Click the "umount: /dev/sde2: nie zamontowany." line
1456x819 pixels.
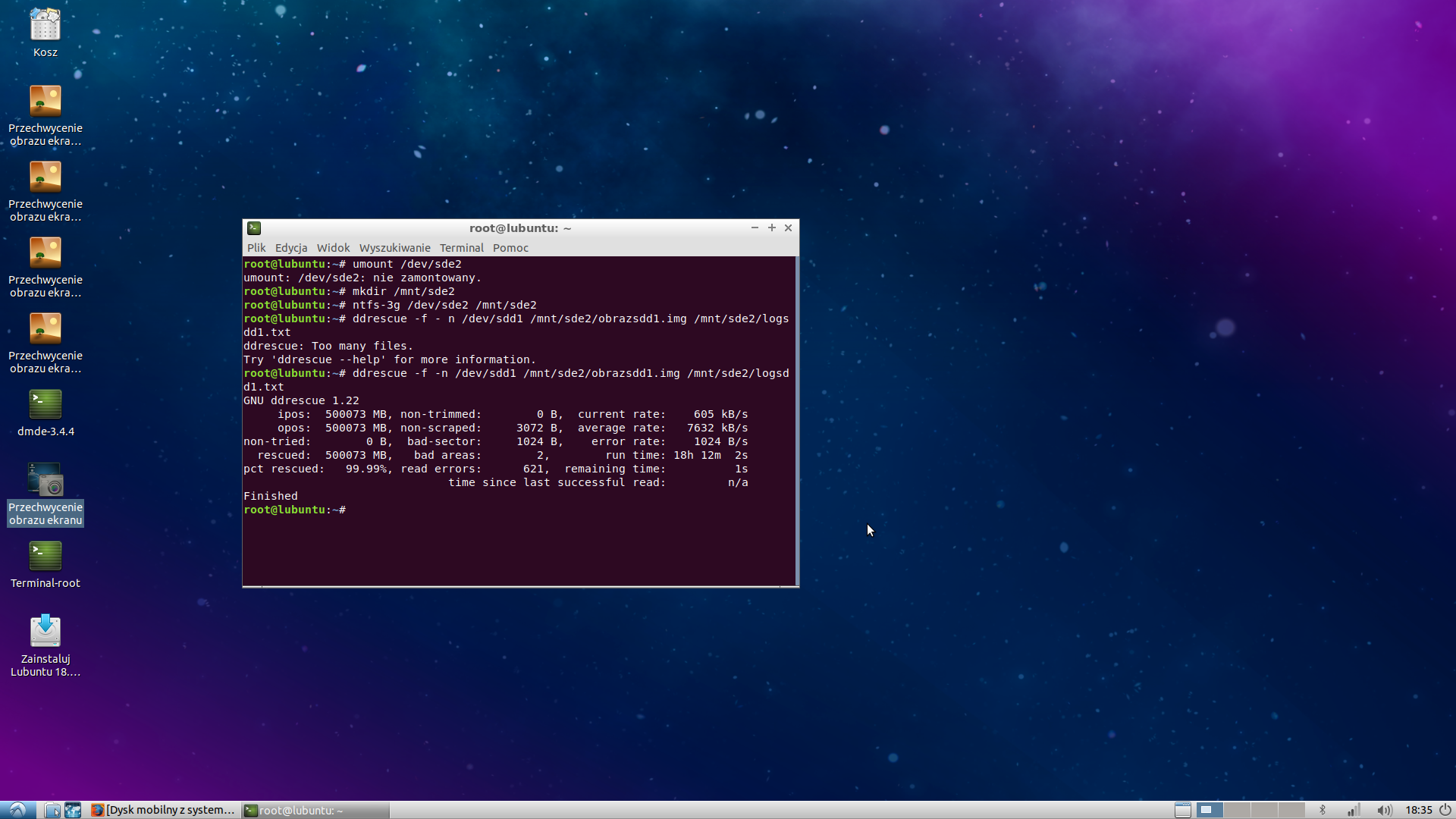[362, 278]
